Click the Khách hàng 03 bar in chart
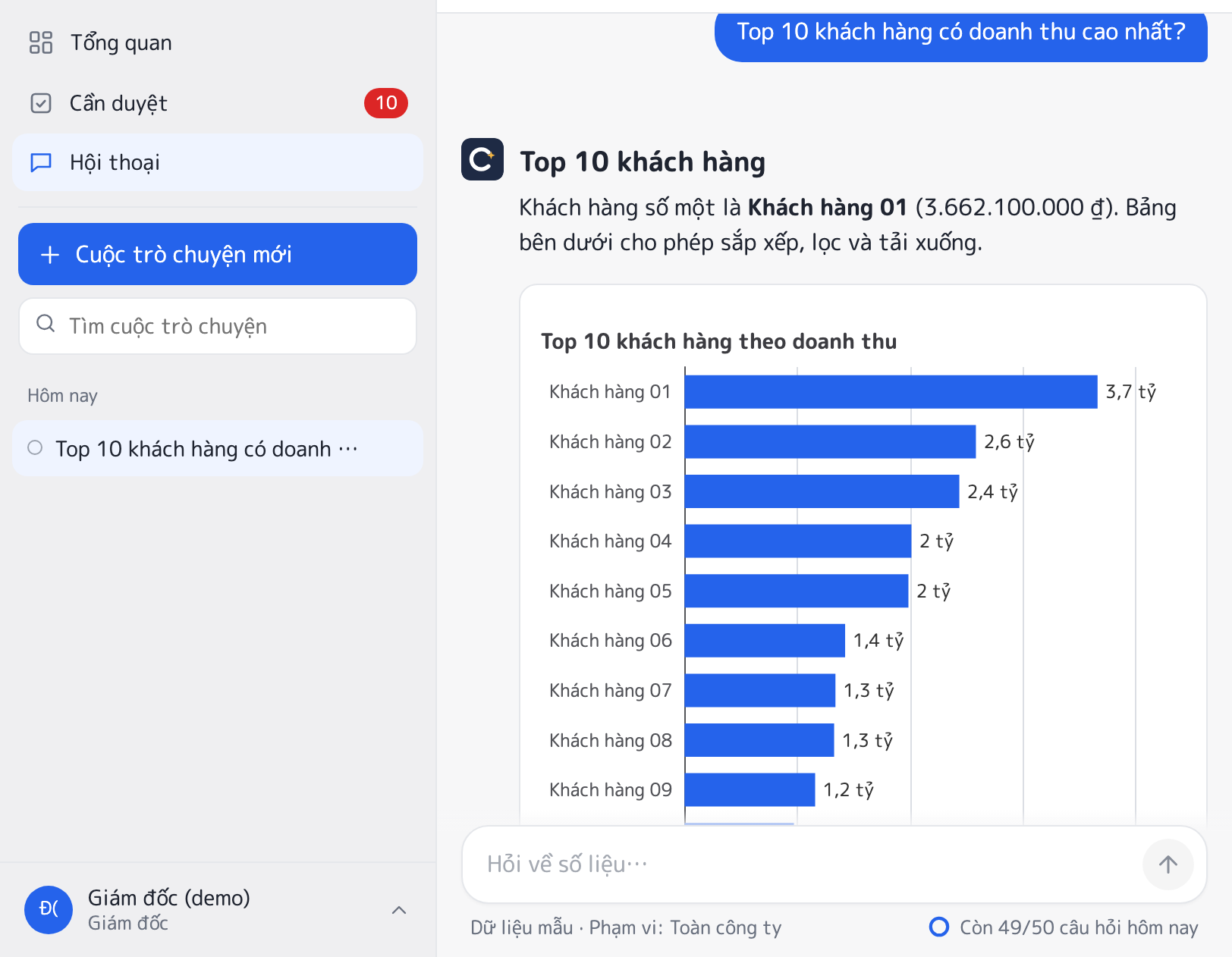The image size is (1232, 957). coord(822,491)
